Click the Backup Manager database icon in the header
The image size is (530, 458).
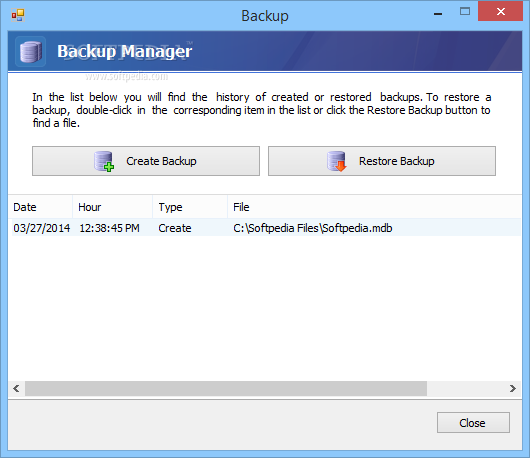click(x=30, y=52)
